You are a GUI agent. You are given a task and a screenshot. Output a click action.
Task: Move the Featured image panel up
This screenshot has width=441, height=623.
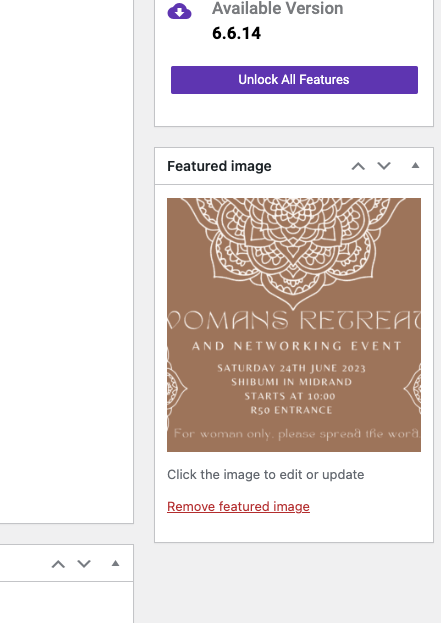pos(358,166)
